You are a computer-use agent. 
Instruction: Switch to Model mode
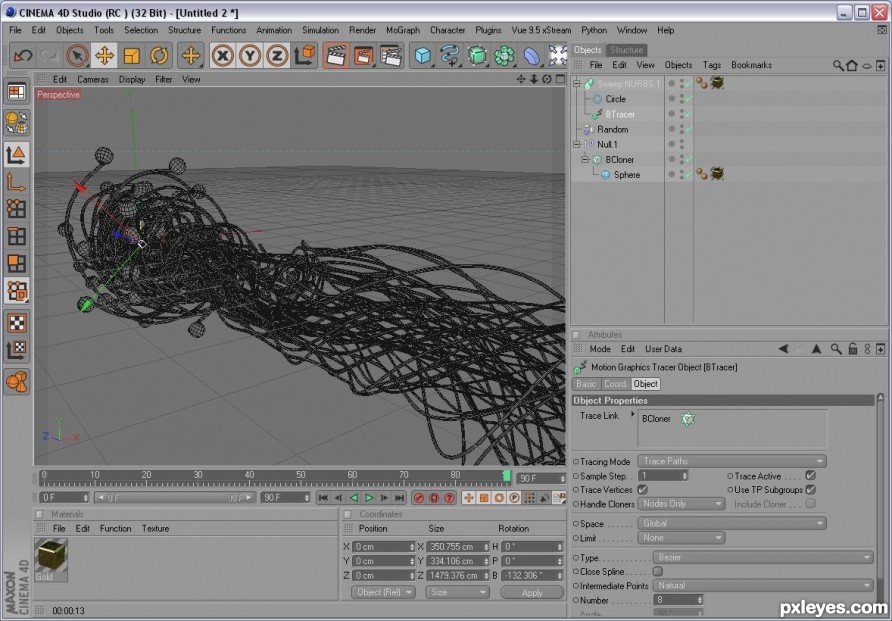[16, 154]
